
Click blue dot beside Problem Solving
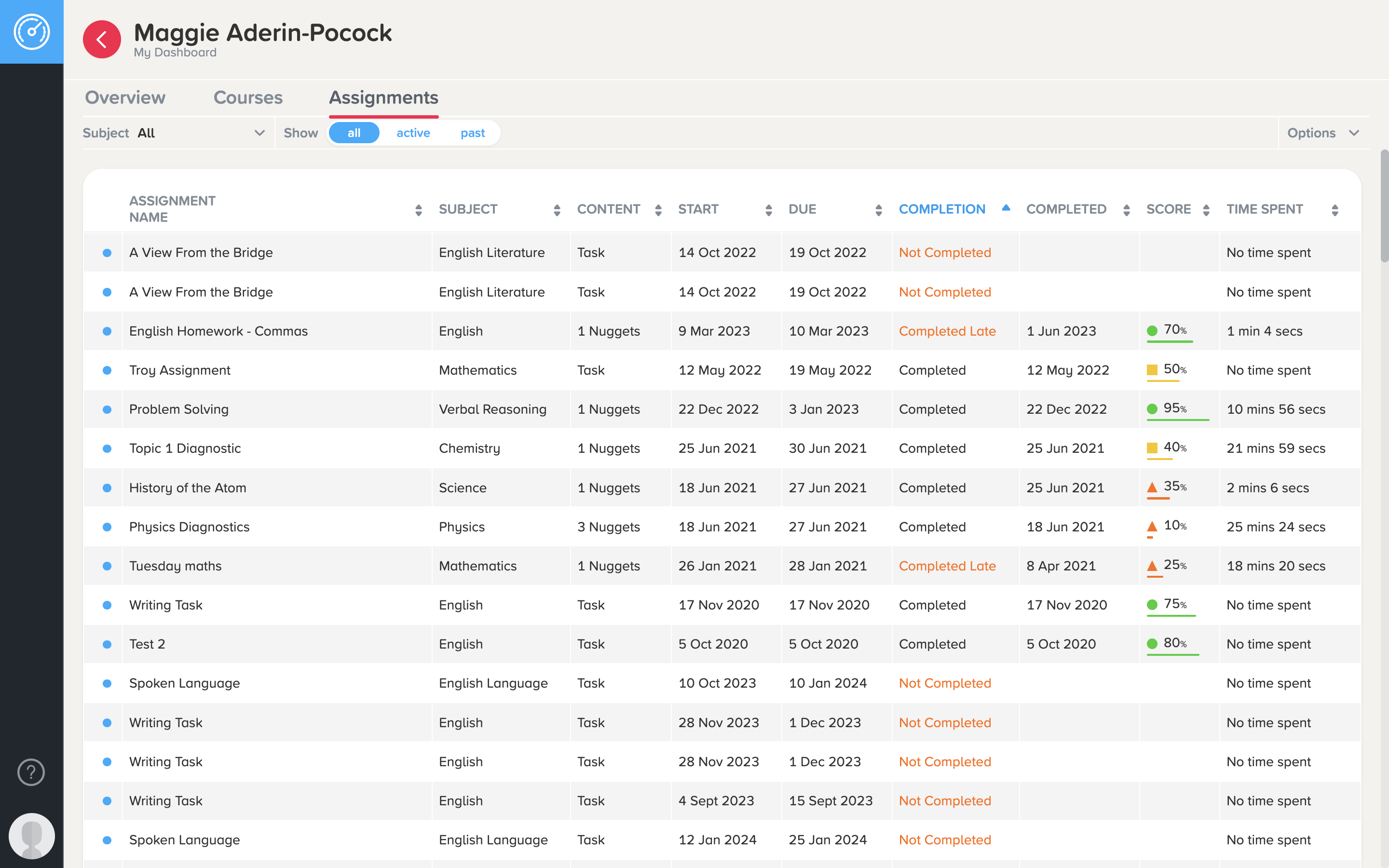coord(107,409)
